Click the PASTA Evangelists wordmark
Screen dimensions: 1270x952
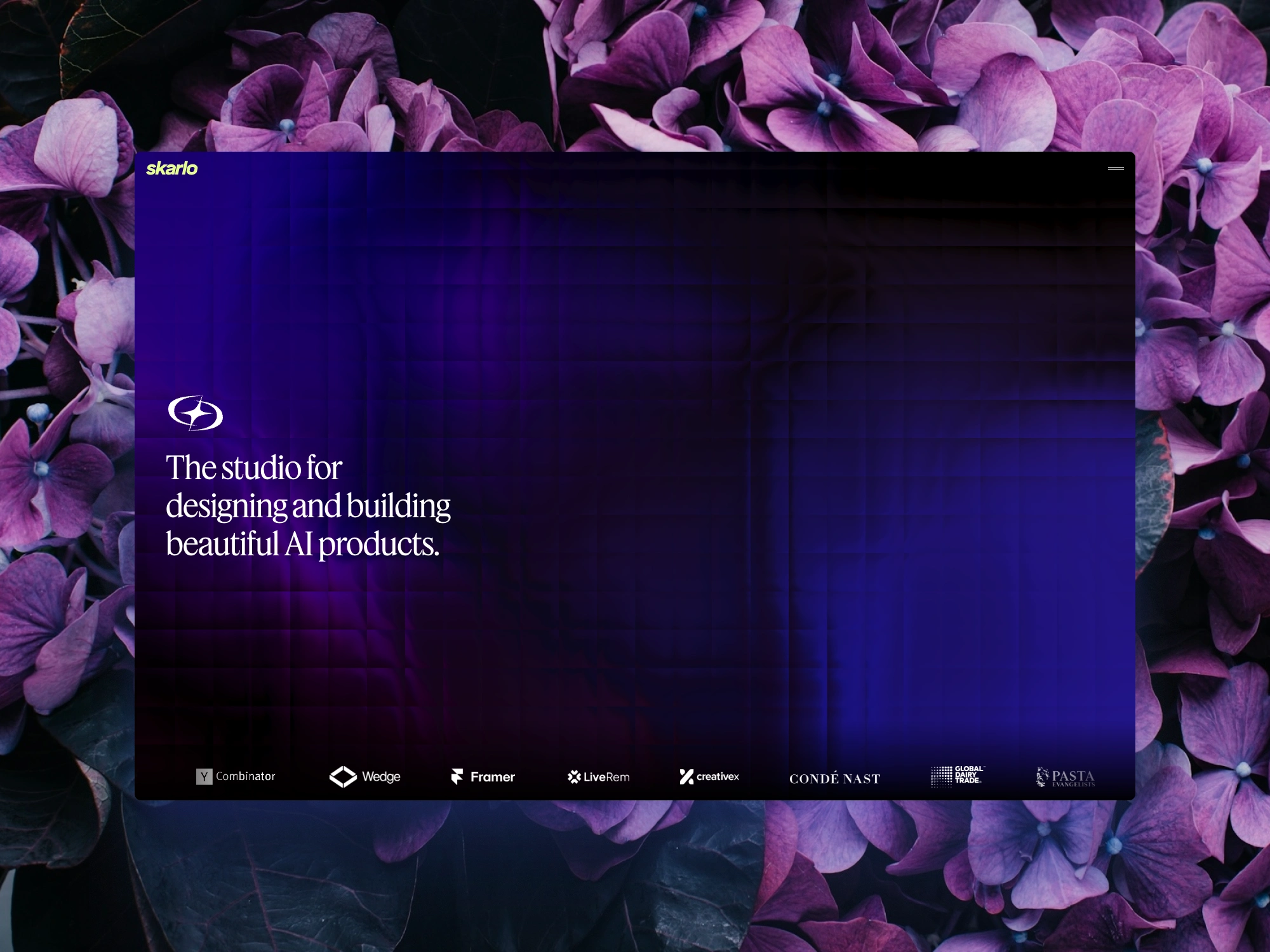point(1073,777)
